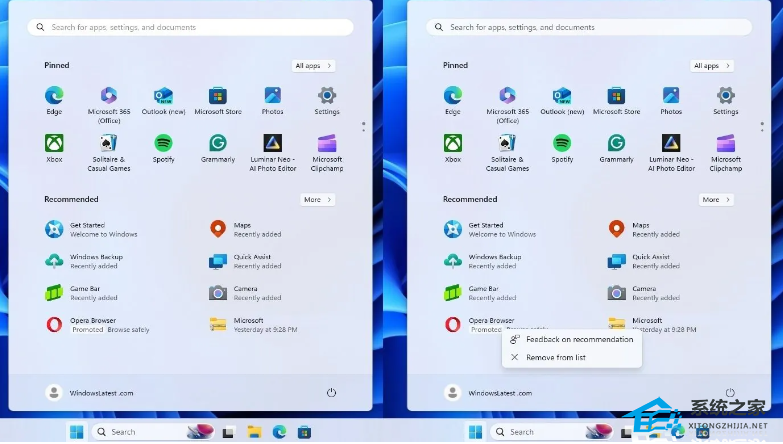Screen dimensions: 783x444
Task: Open Camera recommendation in right Start menu
Action: tap(644, 293)
